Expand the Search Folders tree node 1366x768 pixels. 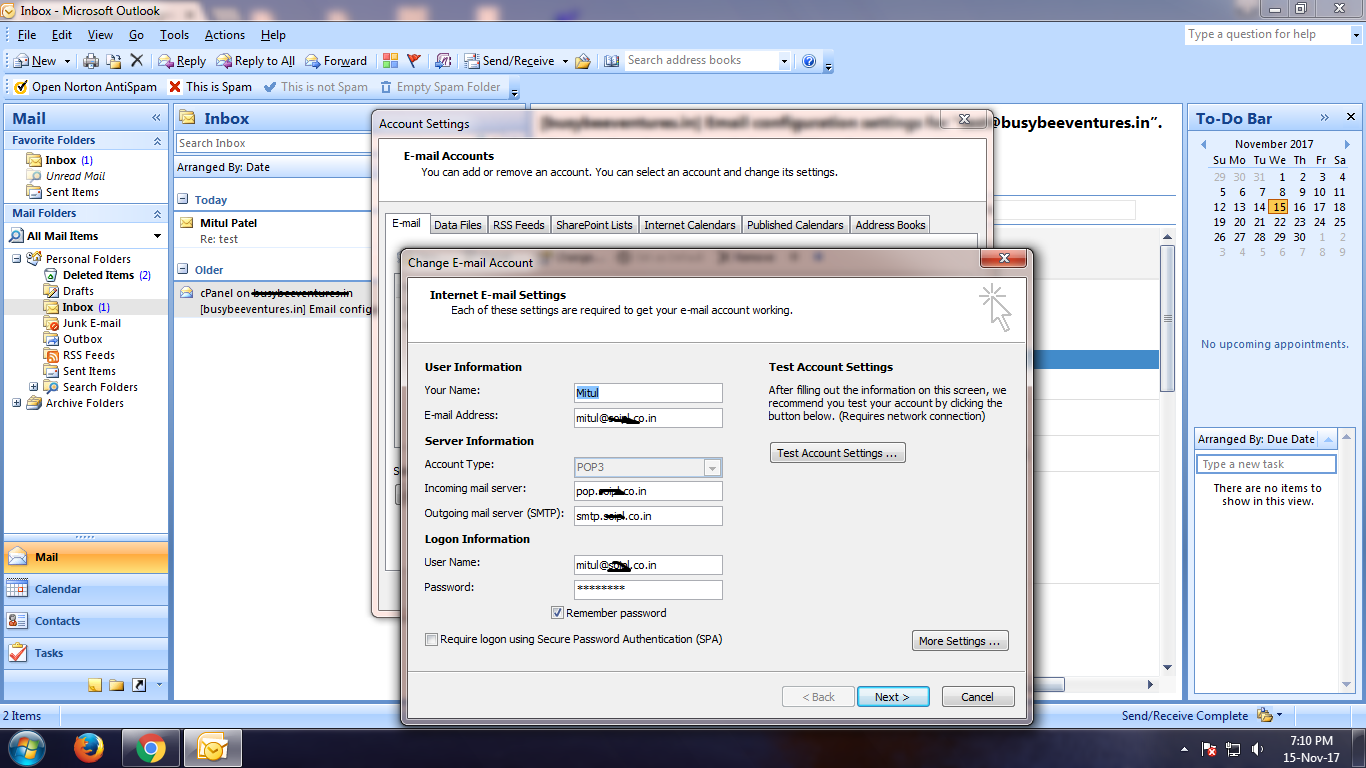[33, 387]
